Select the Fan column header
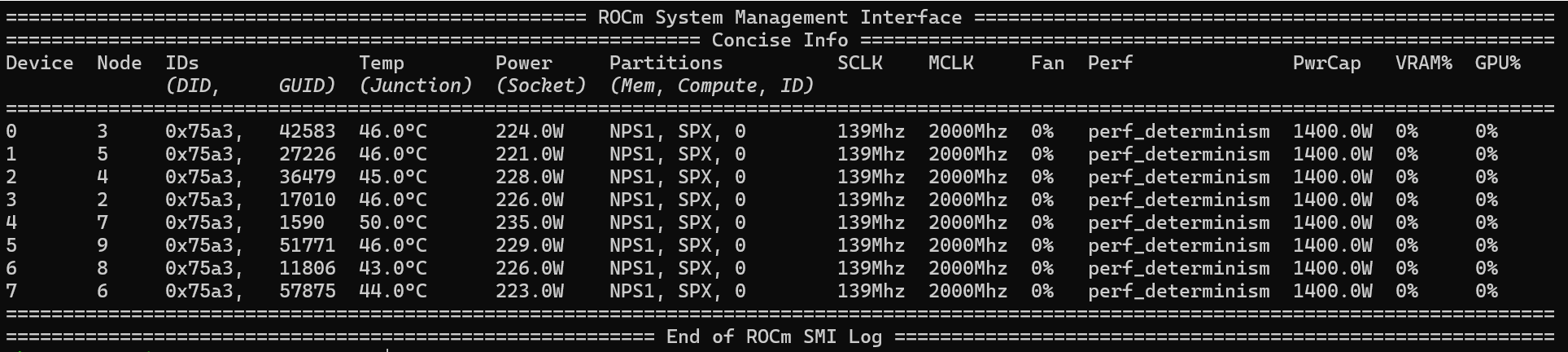Screen dimensions: 1568x352 1047,63
